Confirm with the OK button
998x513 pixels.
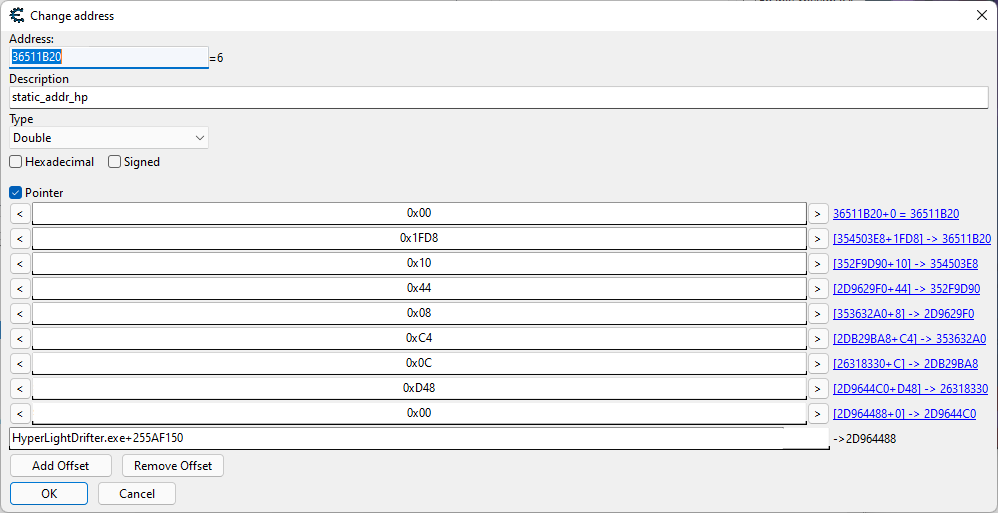49,493
